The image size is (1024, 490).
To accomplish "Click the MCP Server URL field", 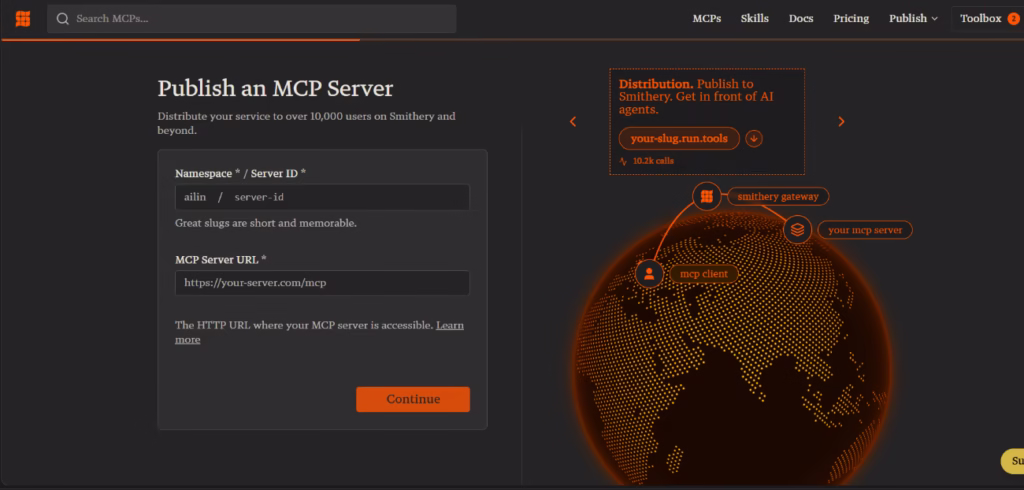I will pyautogui.click(x=323, y=283).
